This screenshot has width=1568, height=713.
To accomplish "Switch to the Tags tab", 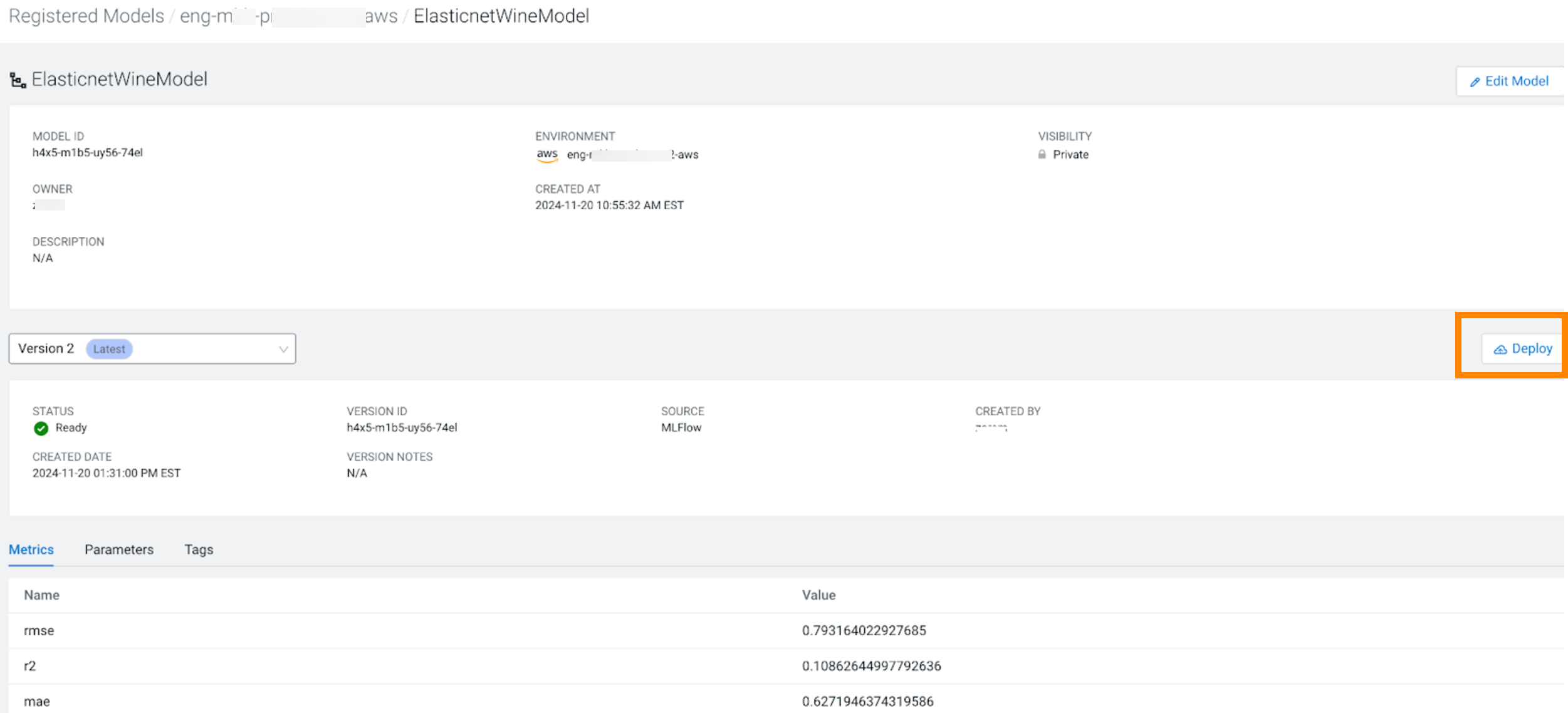I will point(199,549).
